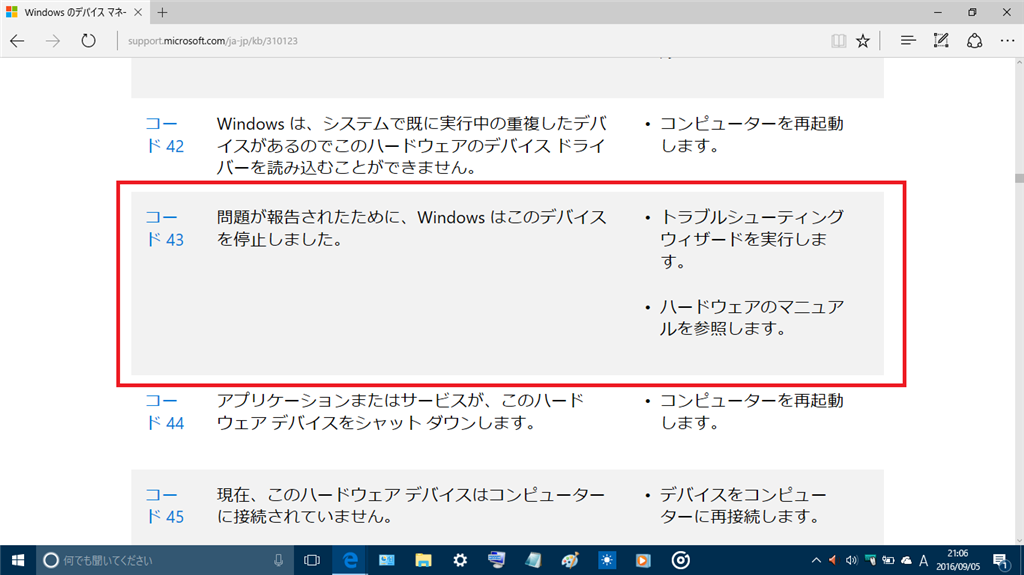Click the コード 42 row text コンピューターを再起動します
Screen dimensions: 1024x575
(x=752, y=135)
